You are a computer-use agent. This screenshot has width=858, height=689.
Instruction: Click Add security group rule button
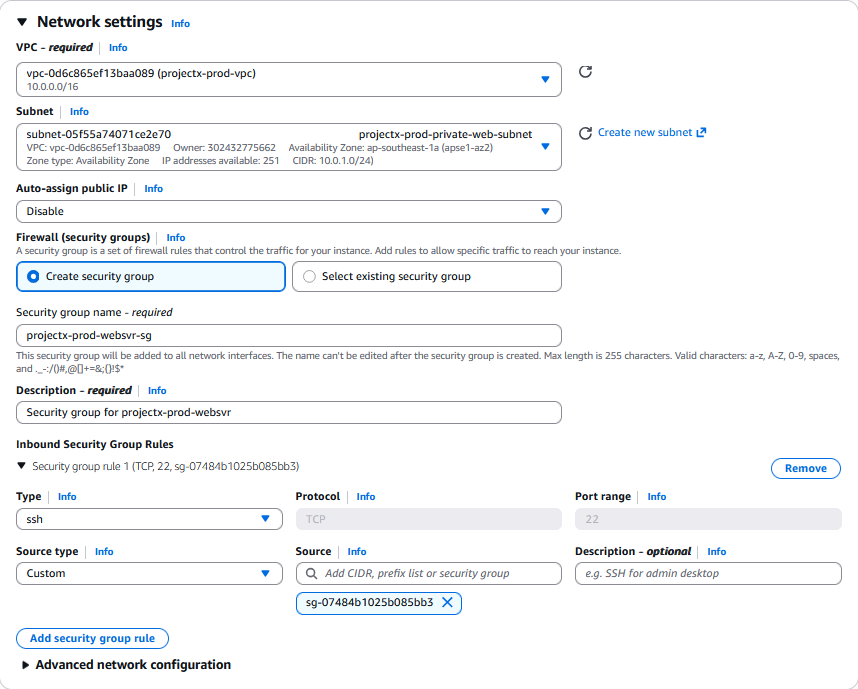[x=92, y=638]
